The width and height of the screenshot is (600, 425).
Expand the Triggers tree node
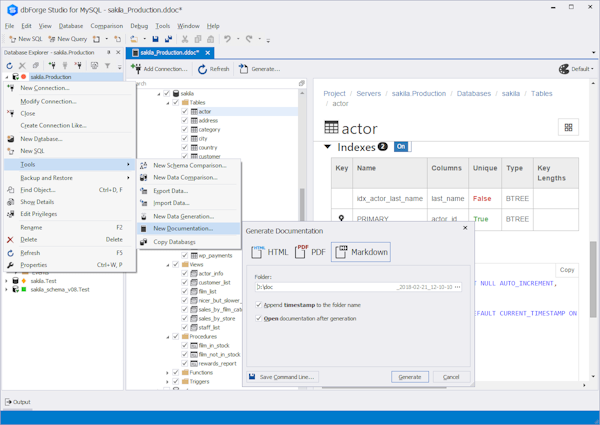click(168, 382)
